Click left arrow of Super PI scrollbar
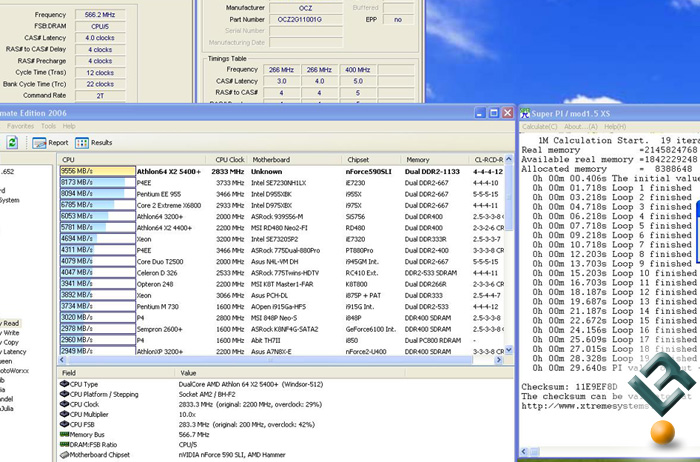Screen dimensions: 700x462 point(524,452)
